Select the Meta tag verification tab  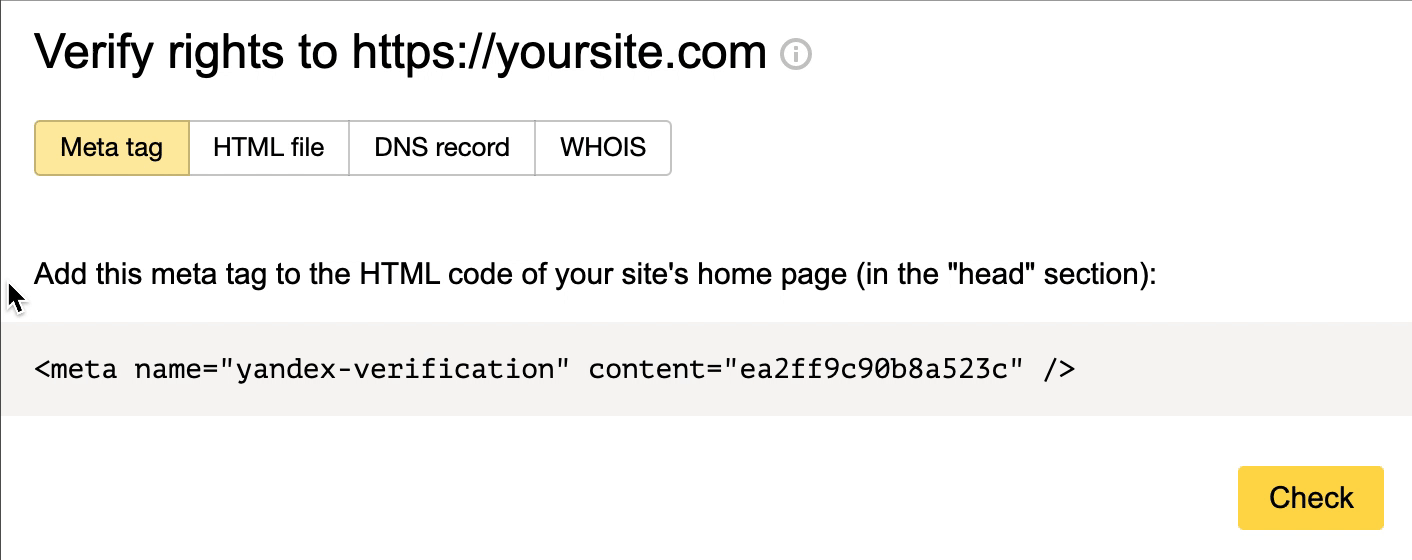(112, 148)
